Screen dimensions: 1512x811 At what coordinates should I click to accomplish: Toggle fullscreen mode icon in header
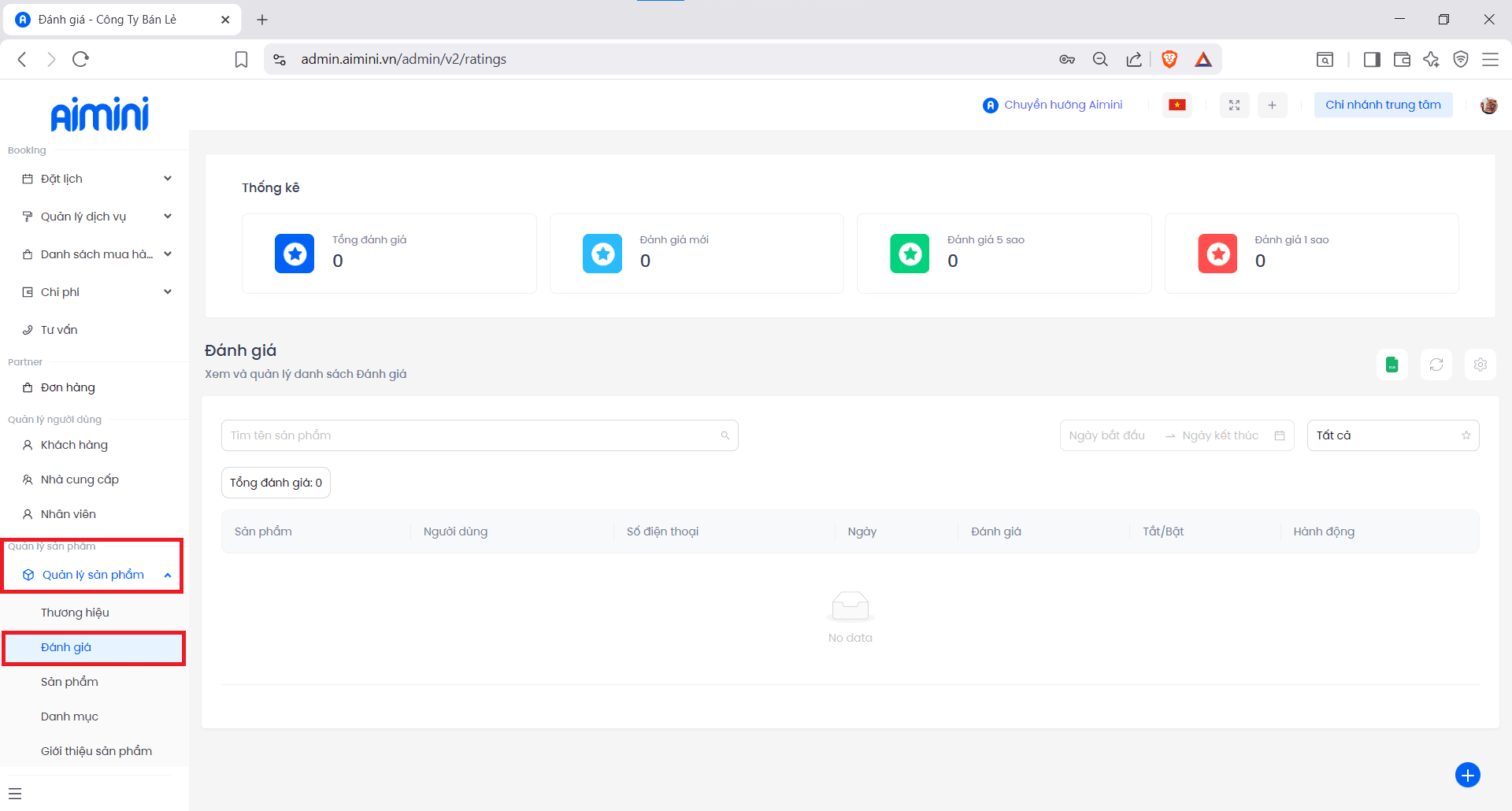(x=1234, y=105)
